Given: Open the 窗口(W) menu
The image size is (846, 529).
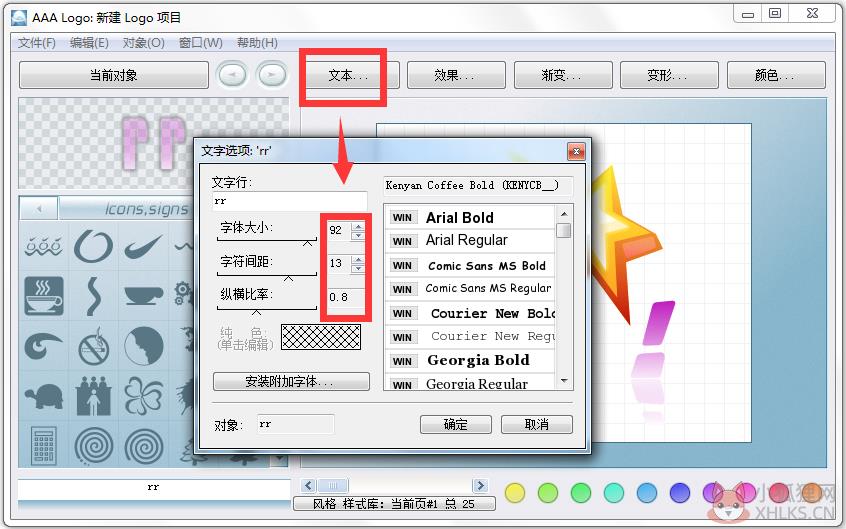Looking at the screenshot, I should click(201, 43).
